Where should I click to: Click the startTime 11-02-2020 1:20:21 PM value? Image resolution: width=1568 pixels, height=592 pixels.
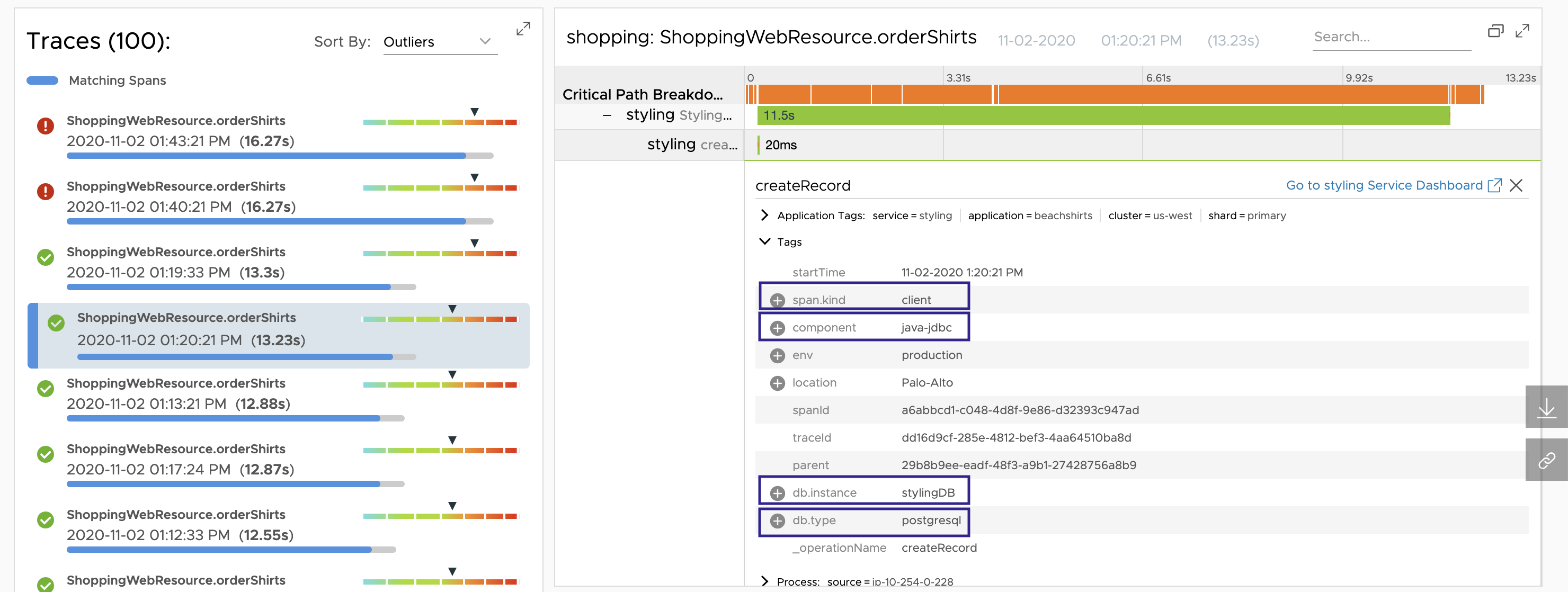962,273
